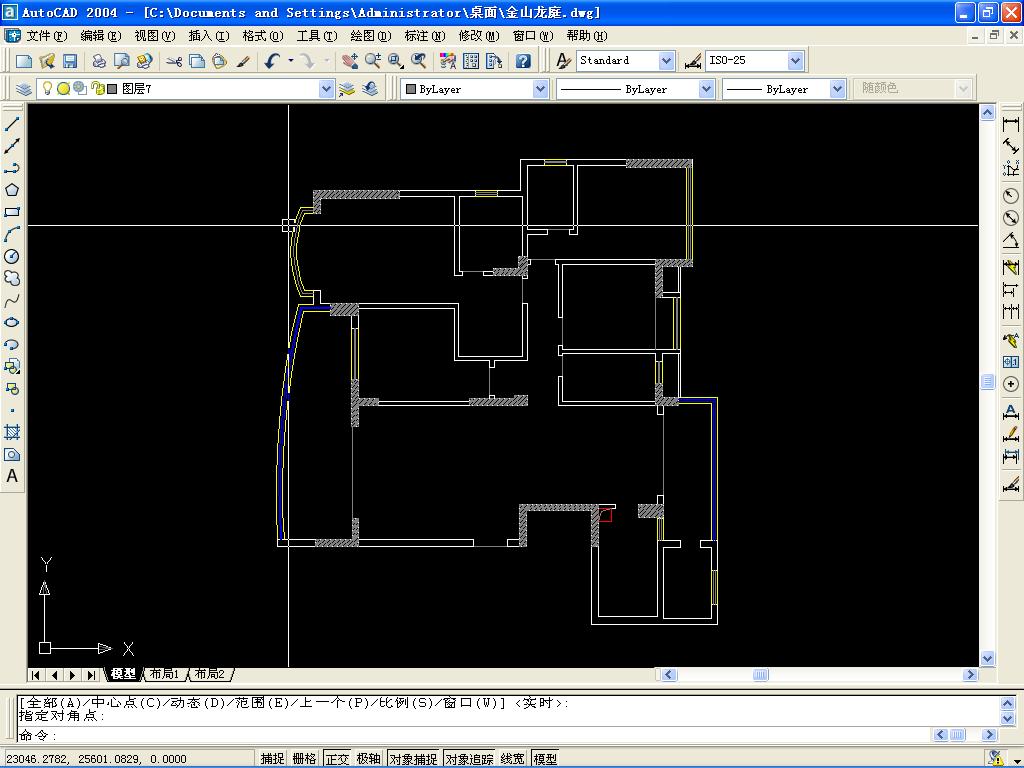Click the Undo arrow icon
Screen dimensions: 1024x768
272,61
